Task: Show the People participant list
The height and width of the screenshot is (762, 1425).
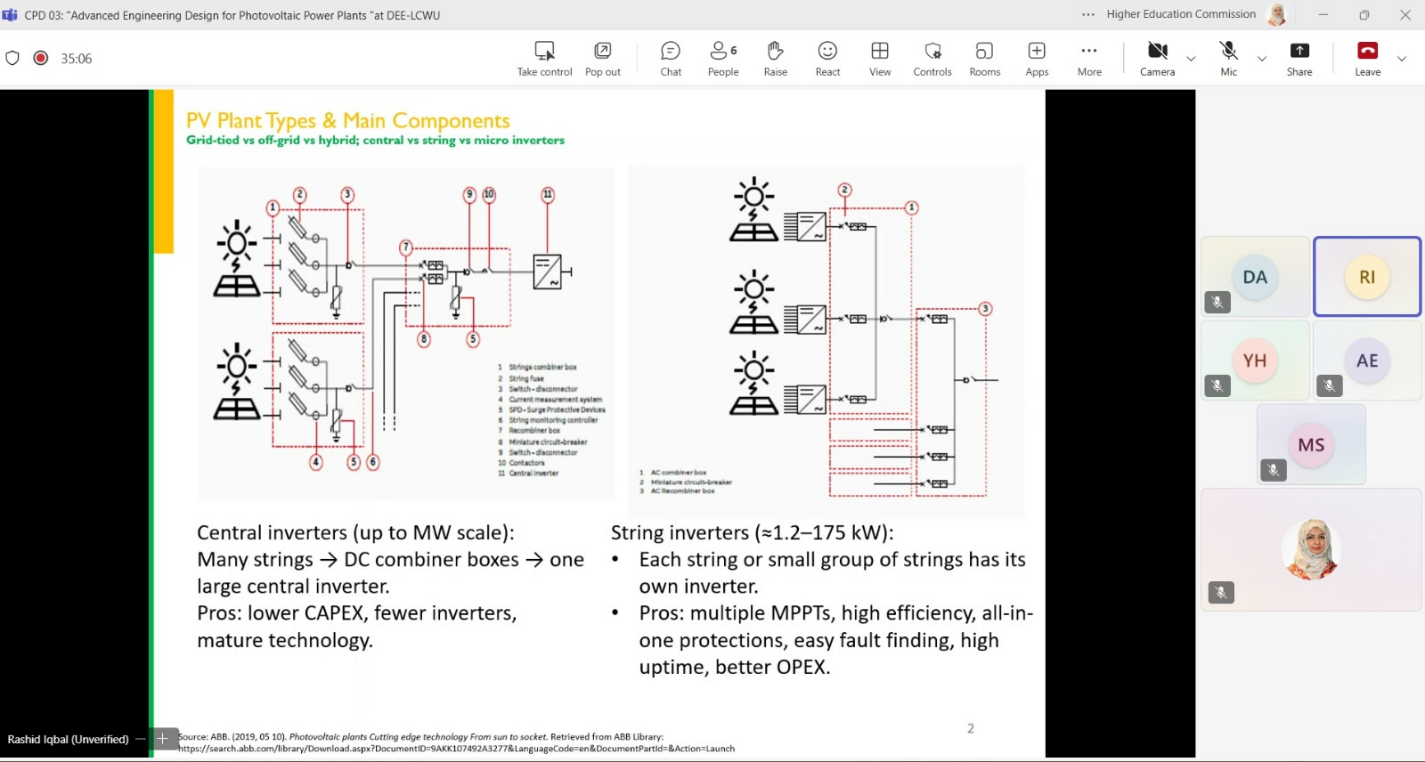Action: 722,58
